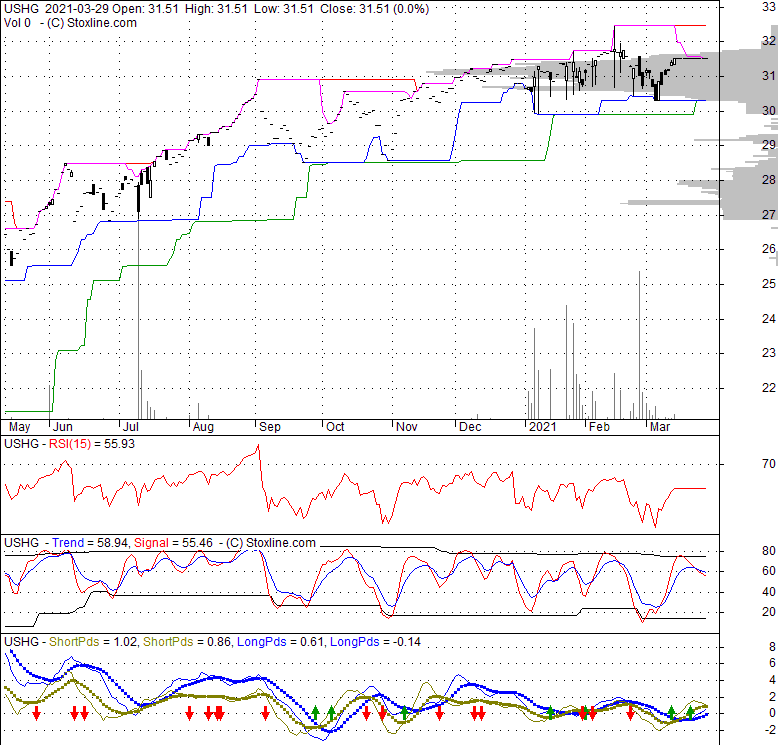Select the Oct label on the time axis
Screen dimensions: 780x745
(335, 427)
